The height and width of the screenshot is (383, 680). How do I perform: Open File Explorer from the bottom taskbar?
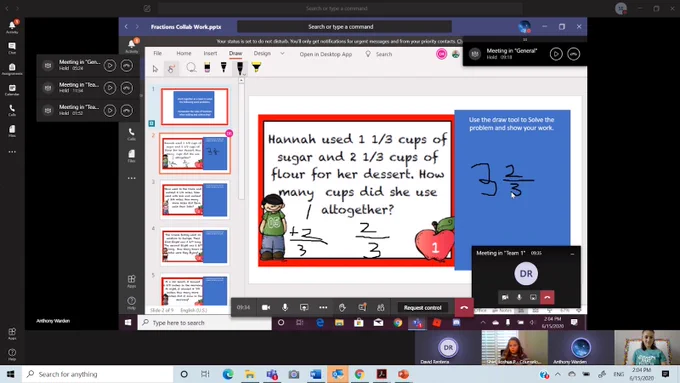pos(249,374)
